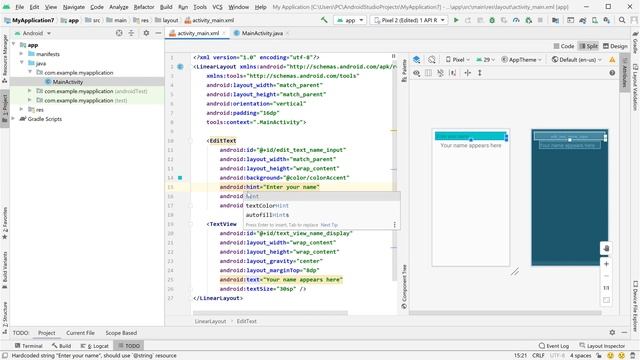640x360 pixels.
Task: Open the app run configuration dropdown
Action: pyautogui.click(x=350, y=20)
